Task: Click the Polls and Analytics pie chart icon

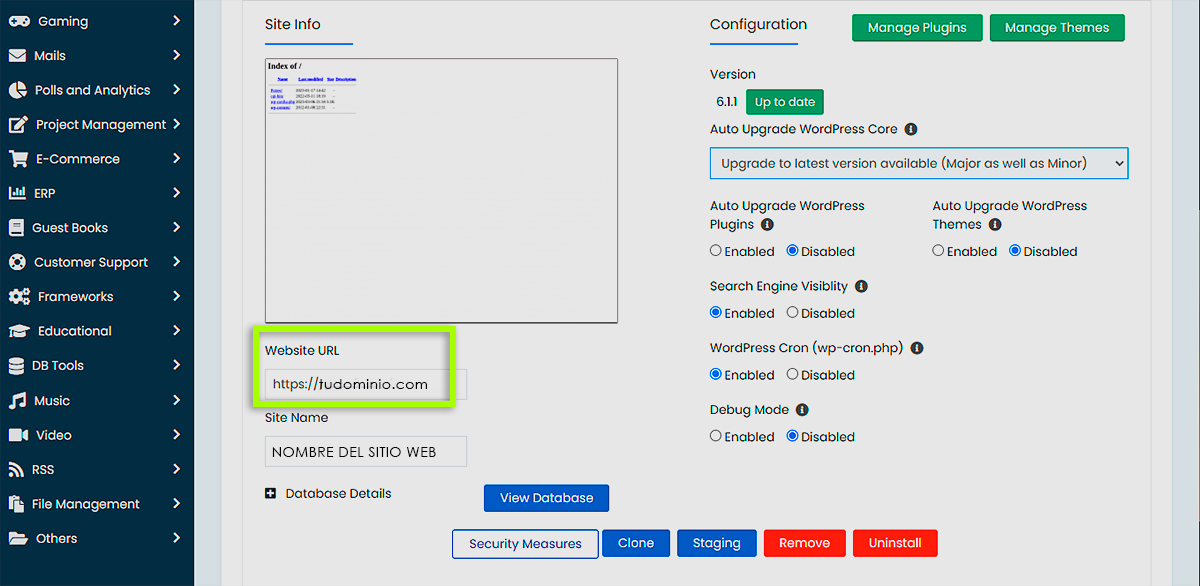Action: (x=18, y=90)
